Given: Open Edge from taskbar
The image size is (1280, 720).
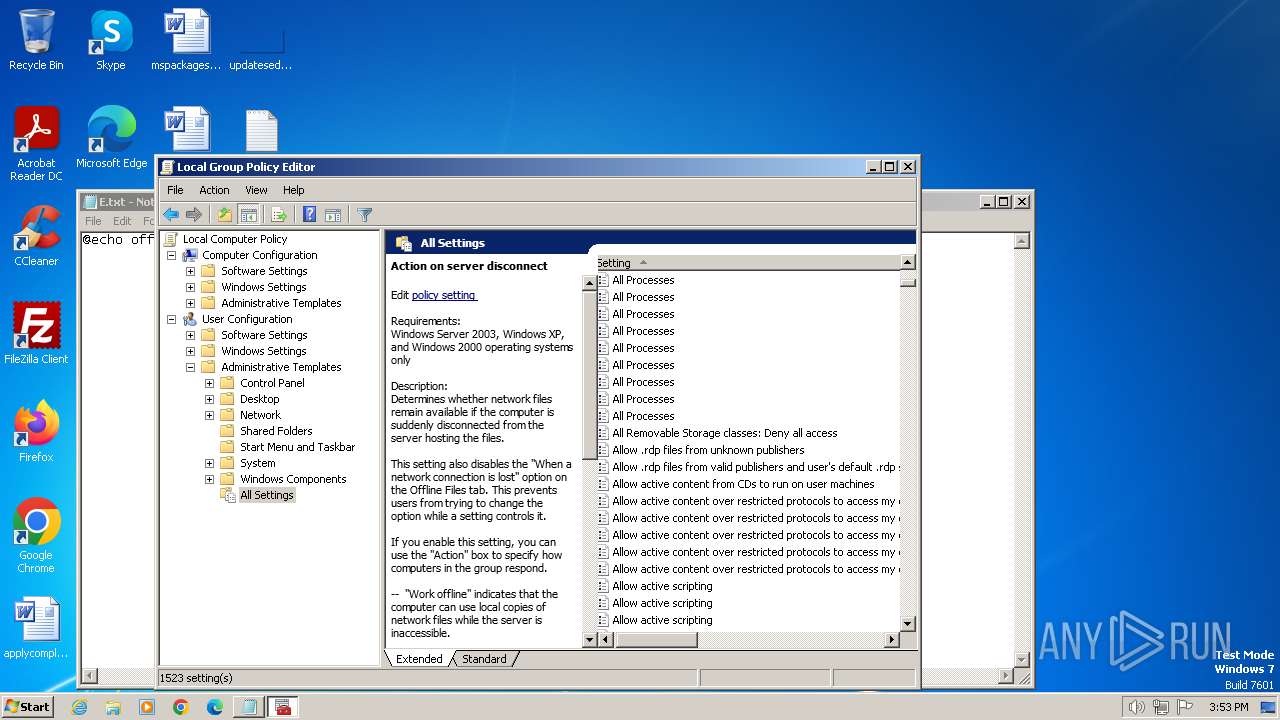Looking at the screenshot, I should (215, 707).
